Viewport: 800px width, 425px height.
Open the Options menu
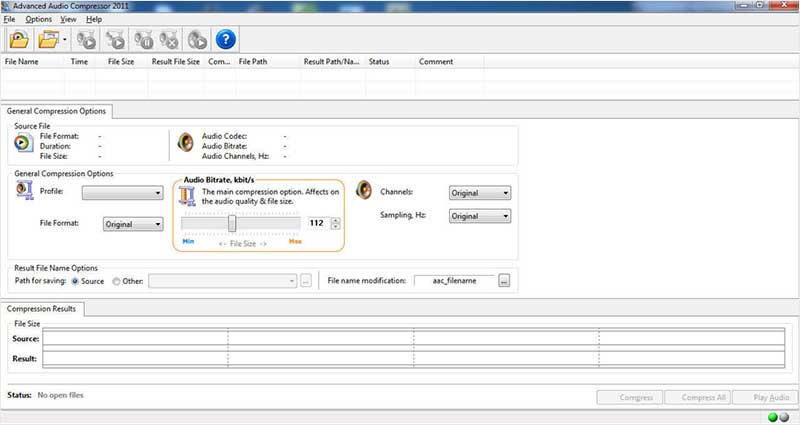click(39, 19)
